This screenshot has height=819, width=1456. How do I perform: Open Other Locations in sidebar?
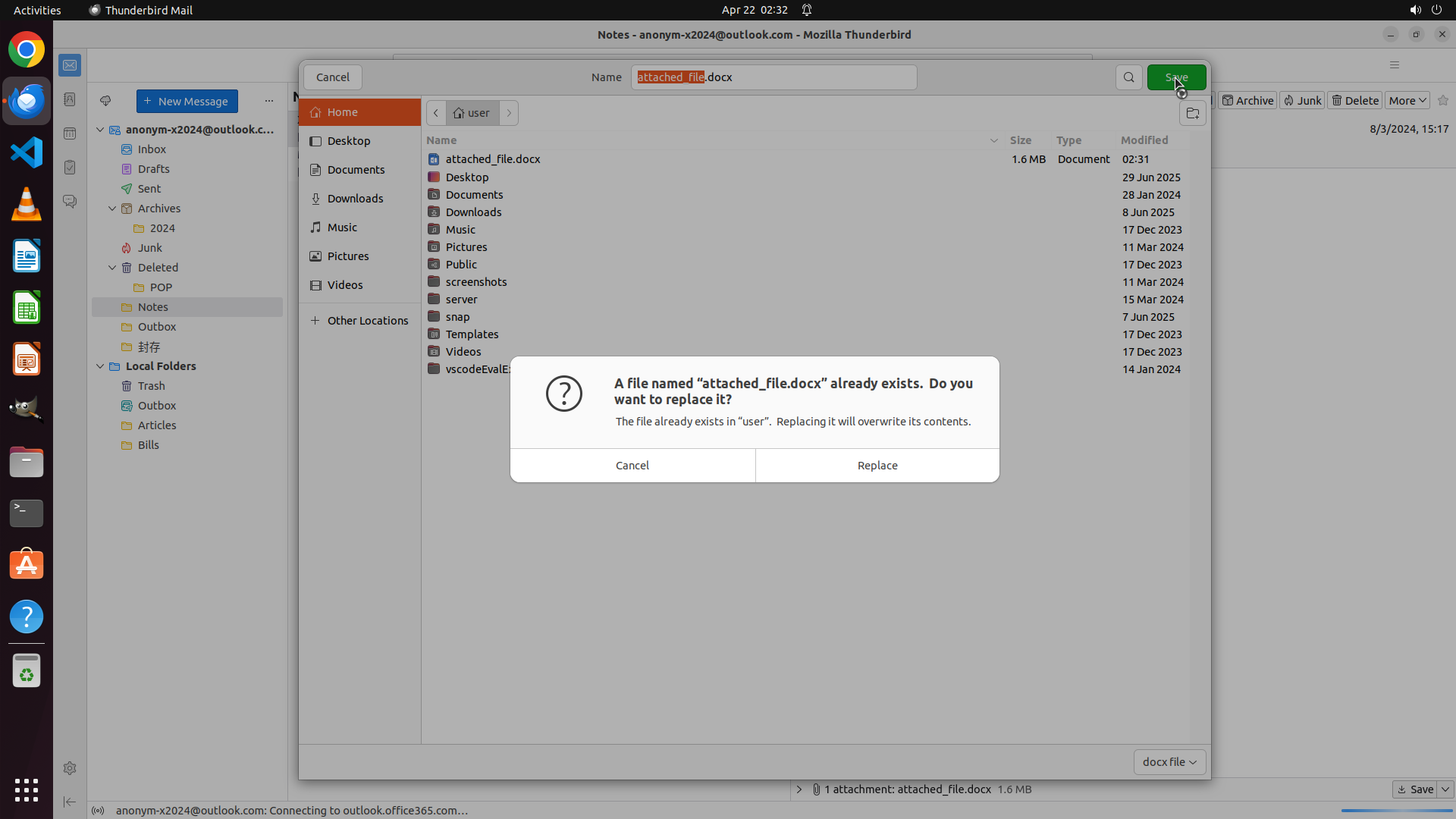[367, 321]
